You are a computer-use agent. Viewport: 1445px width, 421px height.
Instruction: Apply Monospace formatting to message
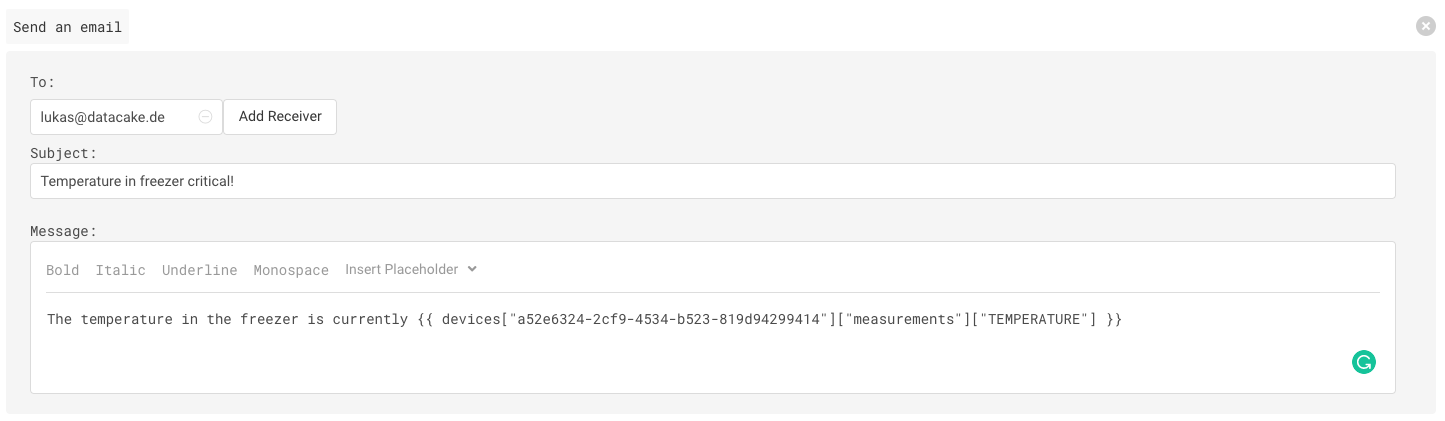coord(291,270)
